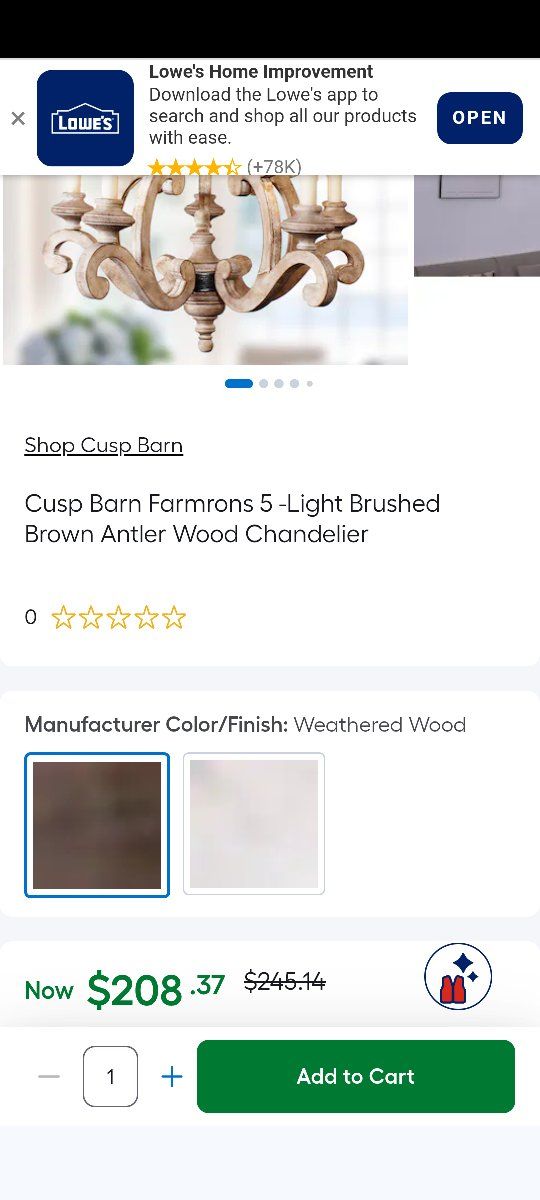Image resolution: width=540 pixels, height=1200 pixels.
Task: Select the Weathered Wood brown swatch
Action: [97, 825]
